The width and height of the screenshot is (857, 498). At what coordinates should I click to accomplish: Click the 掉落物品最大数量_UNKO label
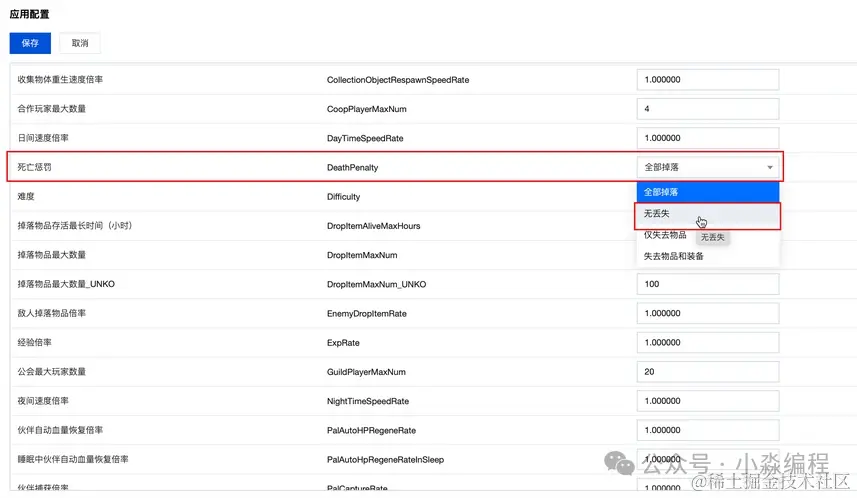click(x=66, y=284)
